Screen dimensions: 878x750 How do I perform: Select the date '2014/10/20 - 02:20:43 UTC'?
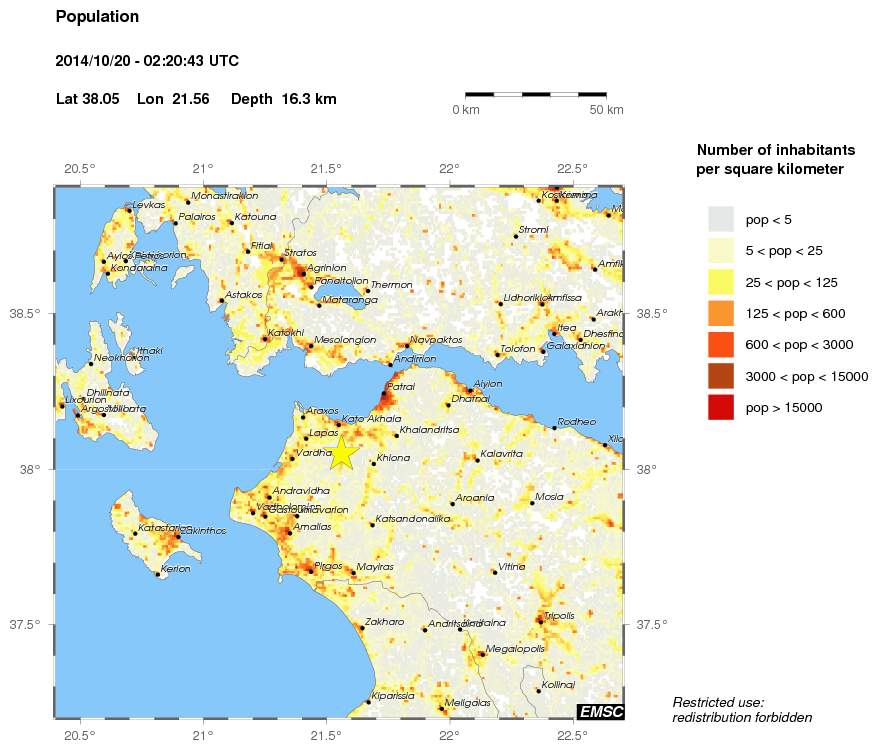tap(147, 61)
